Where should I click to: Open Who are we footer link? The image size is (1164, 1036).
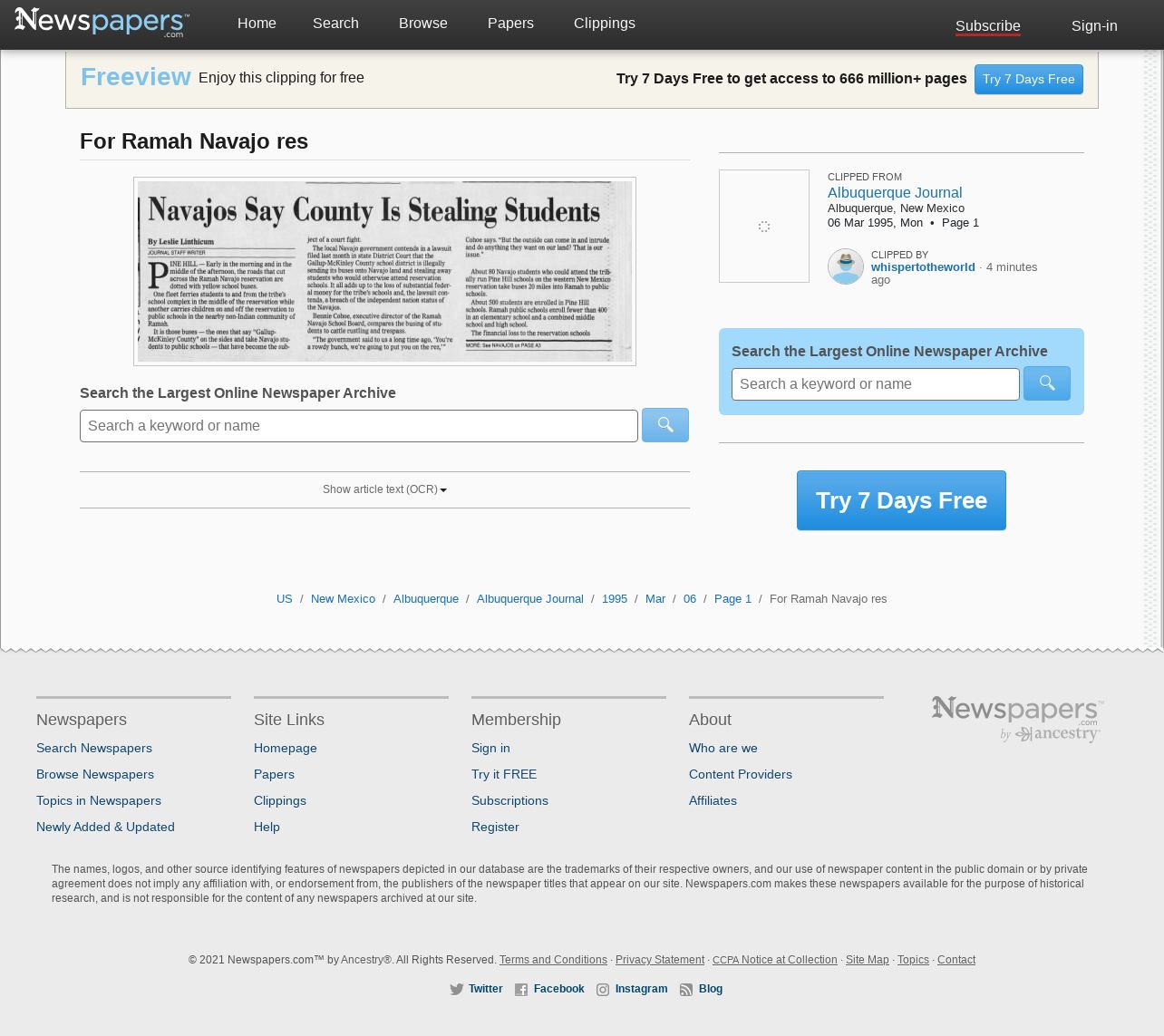[723, 748]
